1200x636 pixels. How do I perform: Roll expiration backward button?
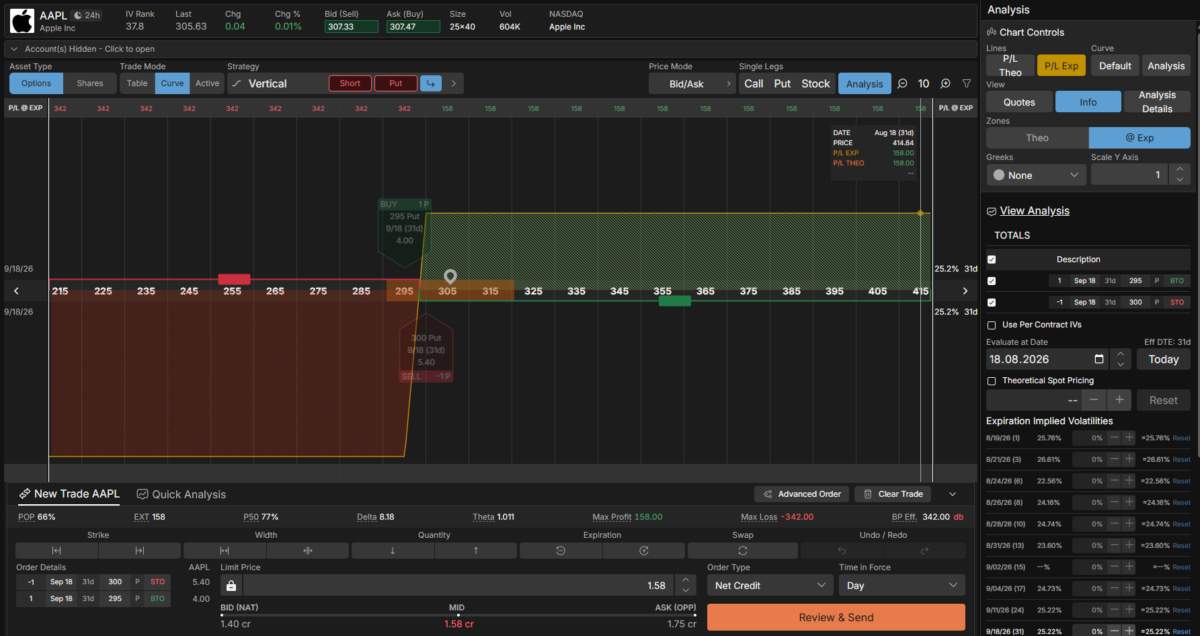(x=561, y=551)
